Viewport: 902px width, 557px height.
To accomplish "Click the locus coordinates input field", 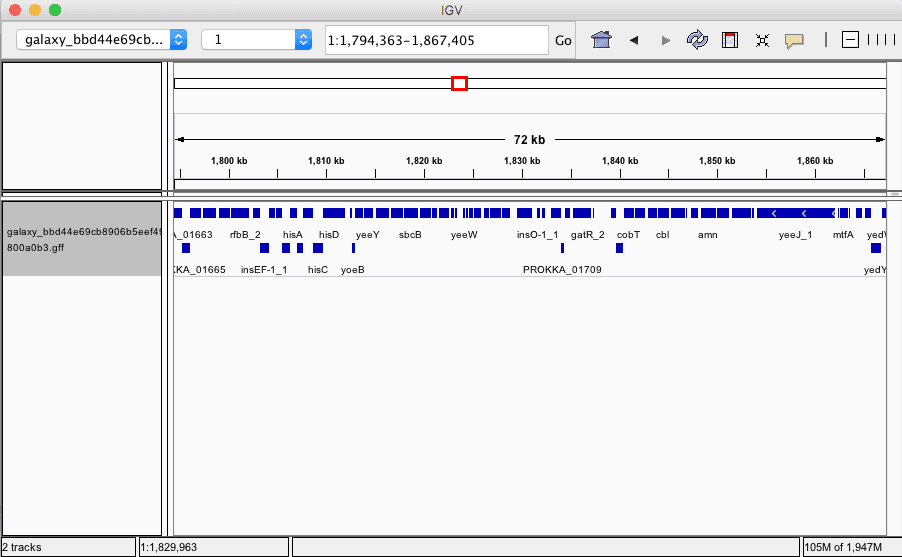I will 436,40.
